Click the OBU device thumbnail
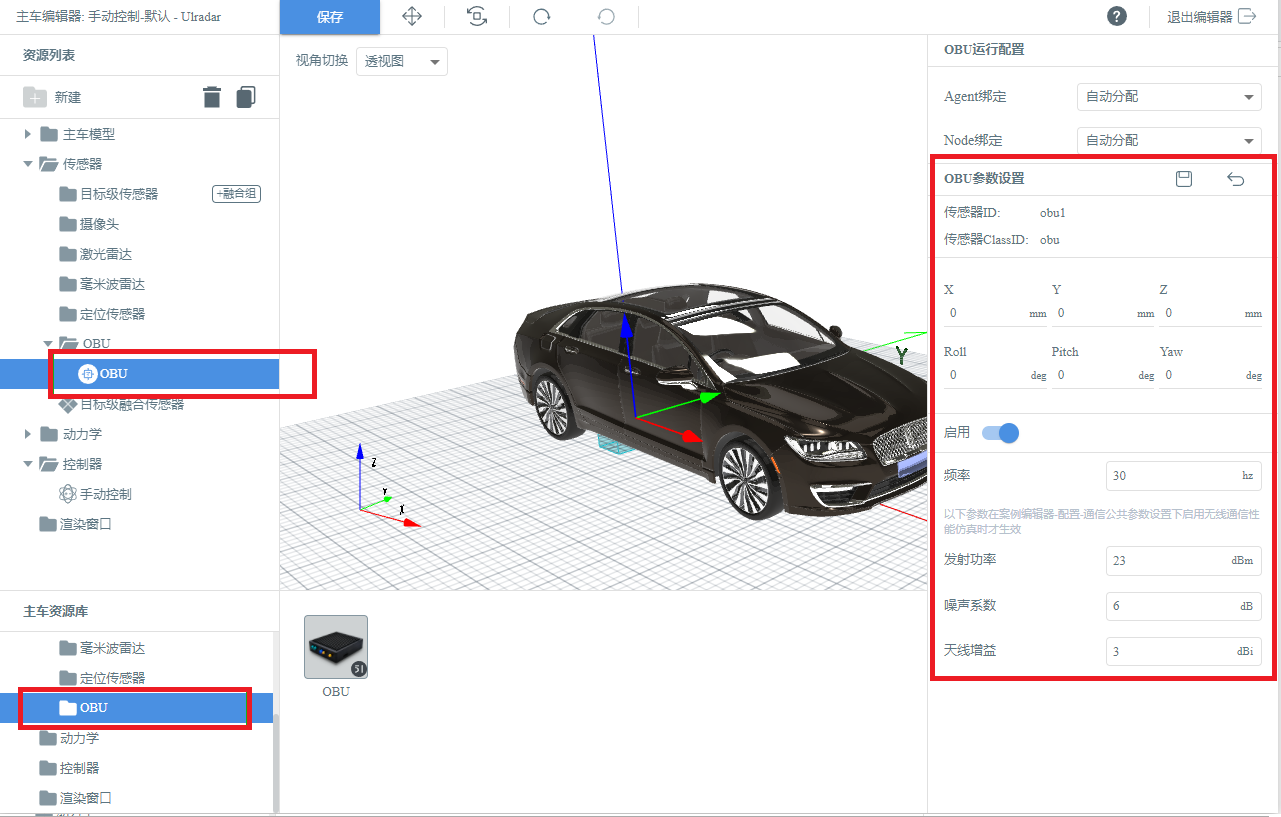This screenshot has width=1281, height=817. point(336,647)
